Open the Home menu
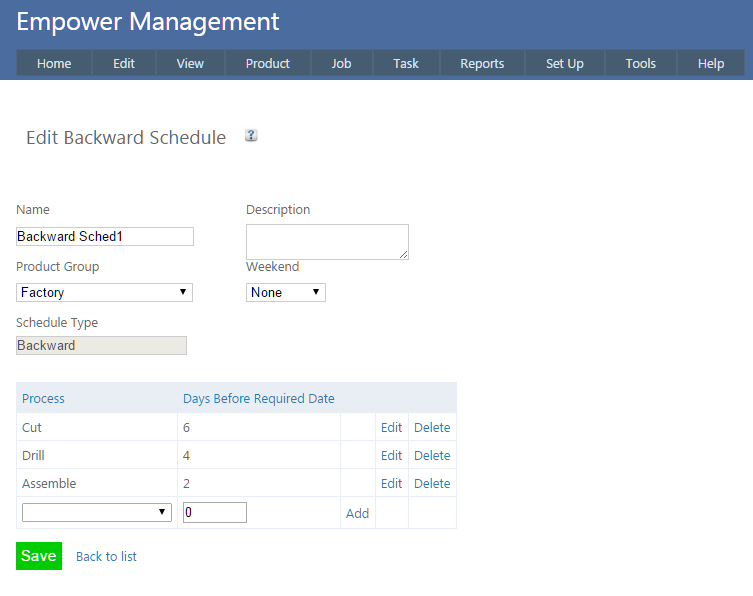 54,63
